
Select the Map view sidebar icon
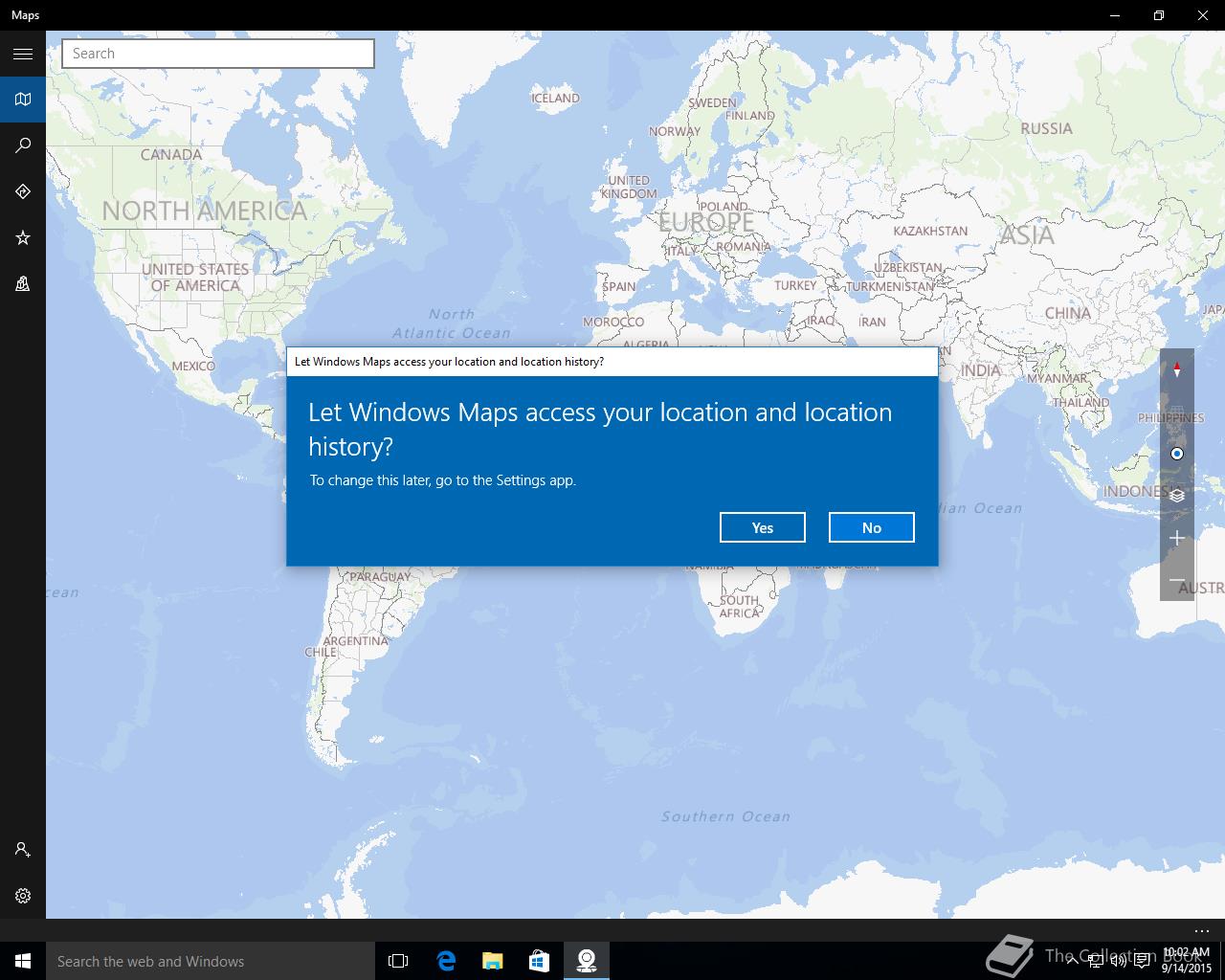23,100
